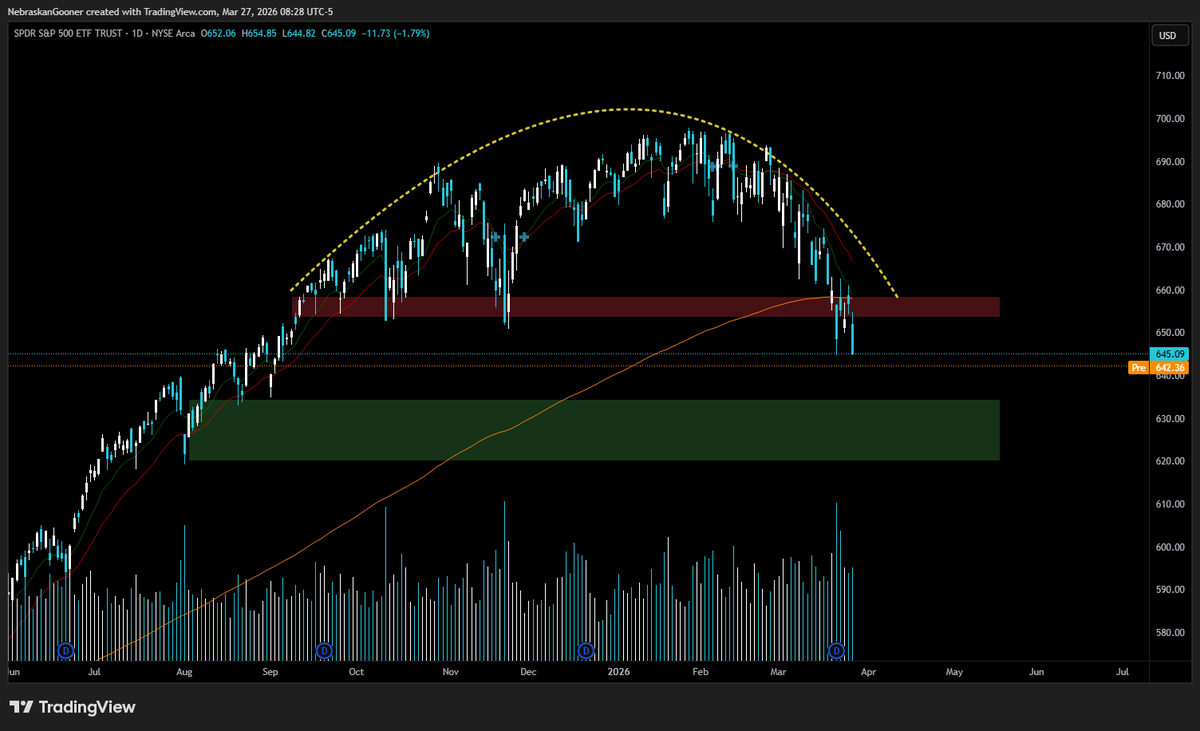1200x731 pixels.
Task: Click the 590.00 price axis label
Action: point(1170,590)
